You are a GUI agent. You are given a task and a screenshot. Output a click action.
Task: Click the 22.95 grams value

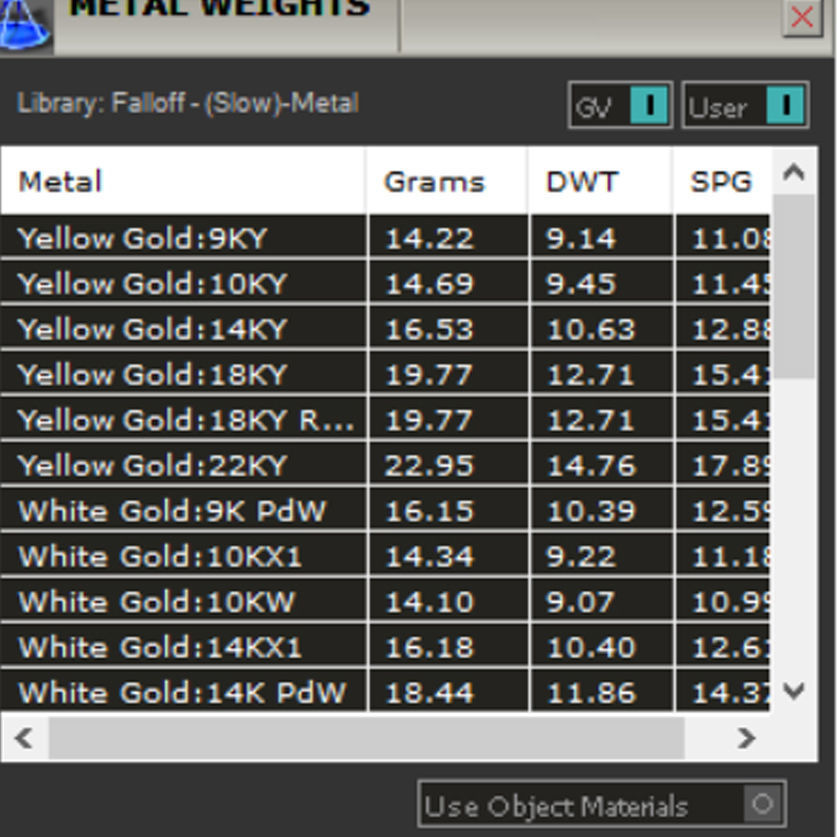tap(430, 465)
